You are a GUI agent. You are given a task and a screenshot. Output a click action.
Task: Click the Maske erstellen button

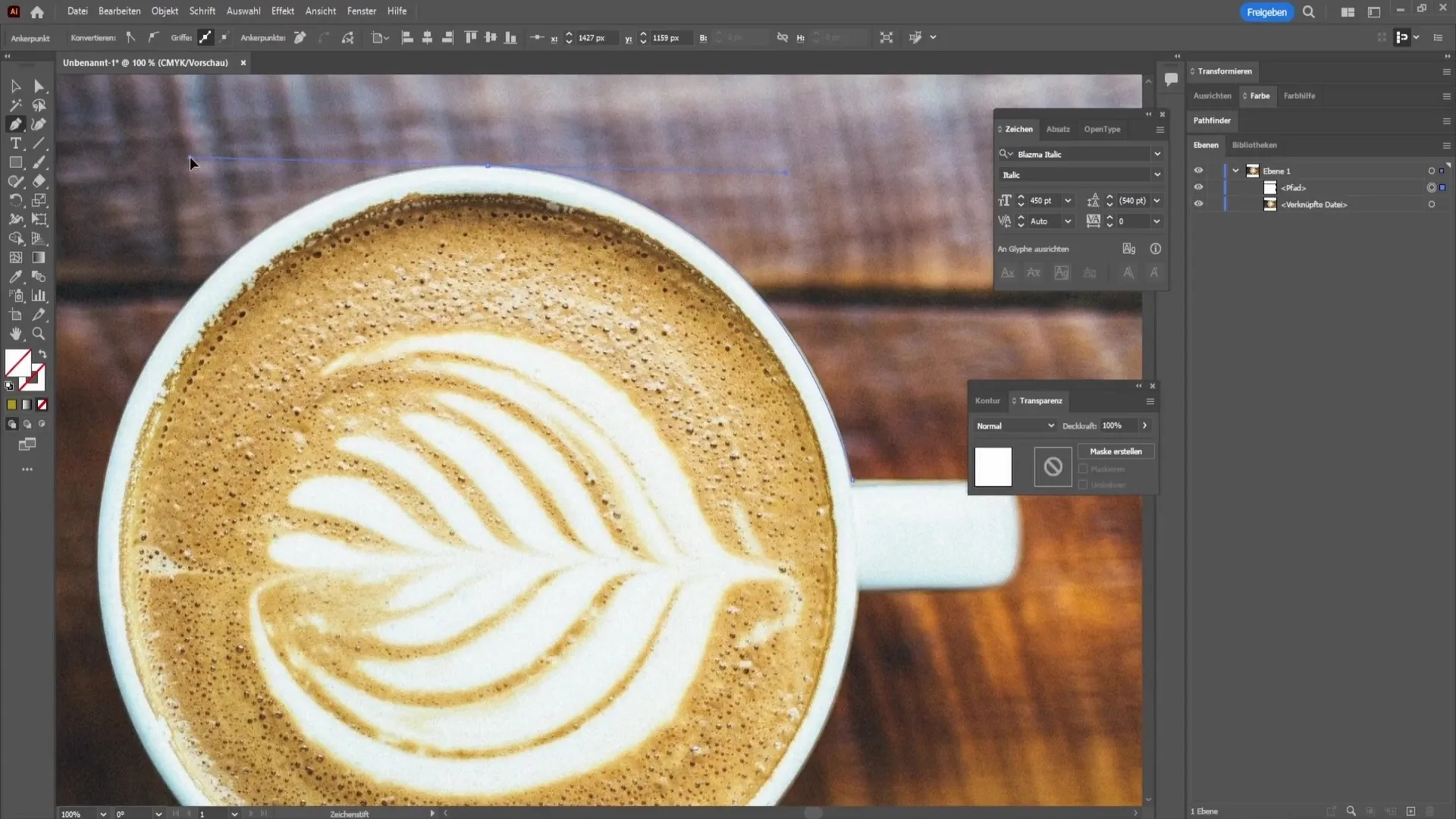coord(1116,451)
